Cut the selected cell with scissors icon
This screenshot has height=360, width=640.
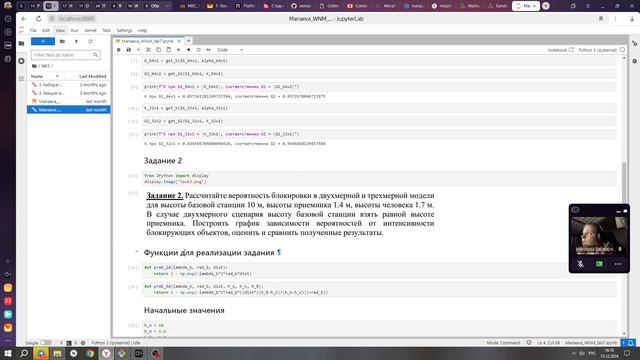click(x=149, y=50)
